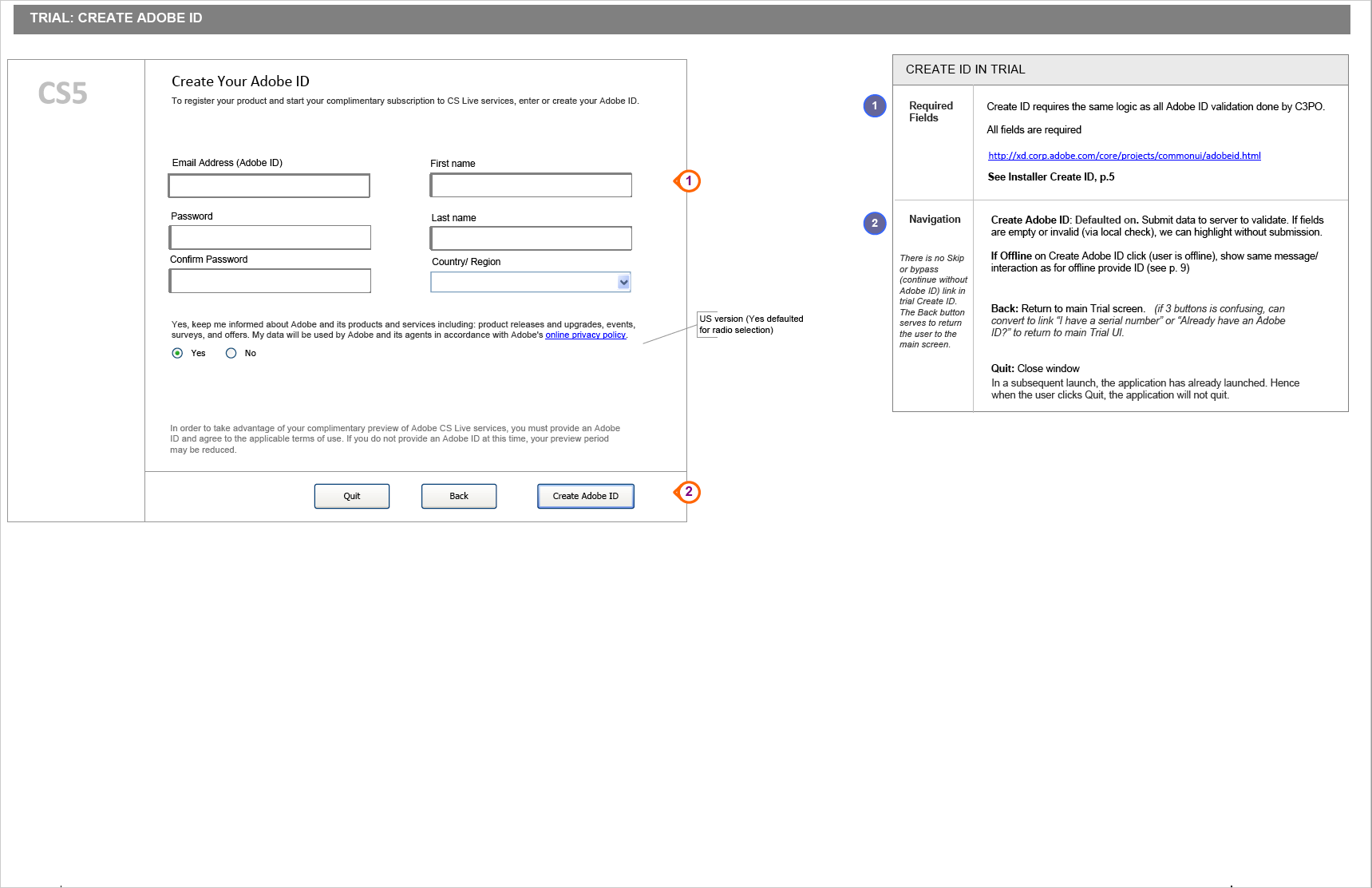Screen dimensions: 1372x888
Task: Click the 'Create Your Adobe ID' heading
Action: coord(240,81)
